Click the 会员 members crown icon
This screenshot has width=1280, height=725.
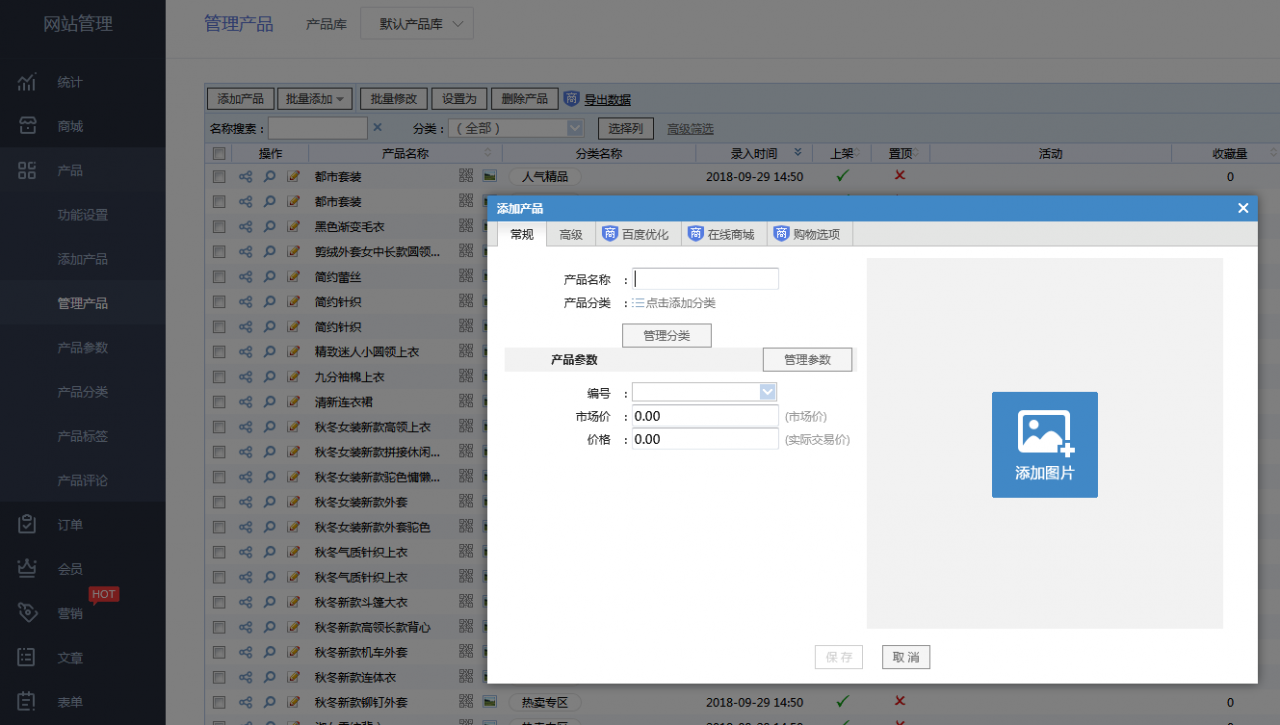point(27,568)
